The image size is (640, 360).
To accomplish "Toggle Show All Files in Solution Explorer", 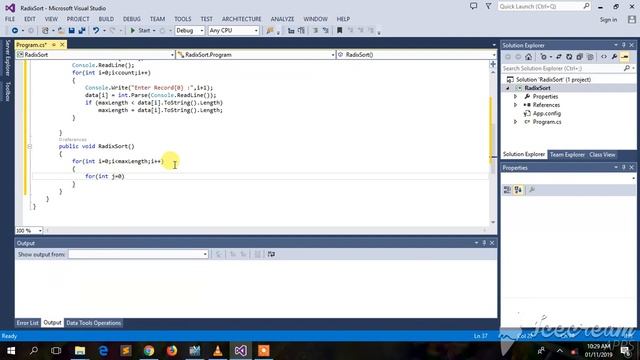I will pos(590,57).
